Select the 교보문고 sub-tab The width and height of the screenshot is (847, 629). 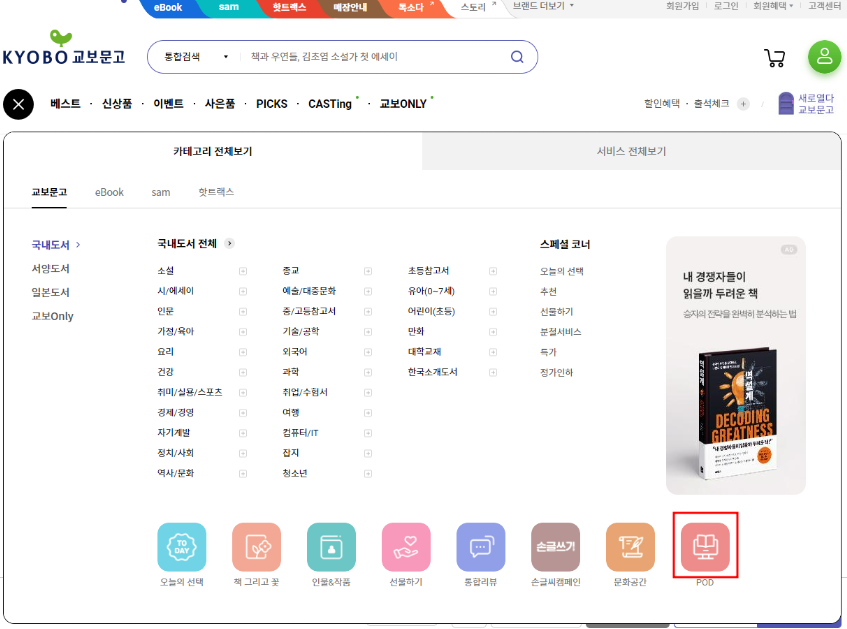49,192
